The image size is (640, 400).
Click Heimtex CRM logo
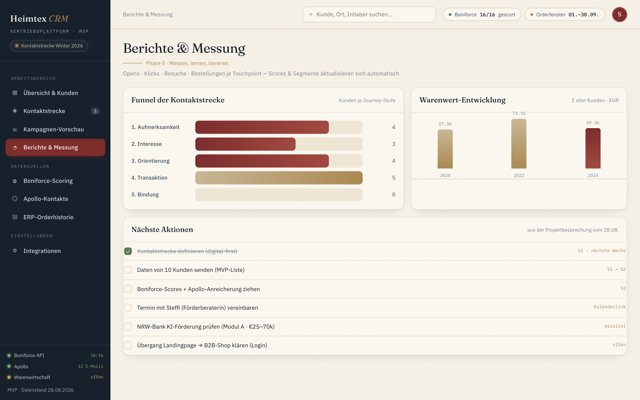(x=39, y=19)
